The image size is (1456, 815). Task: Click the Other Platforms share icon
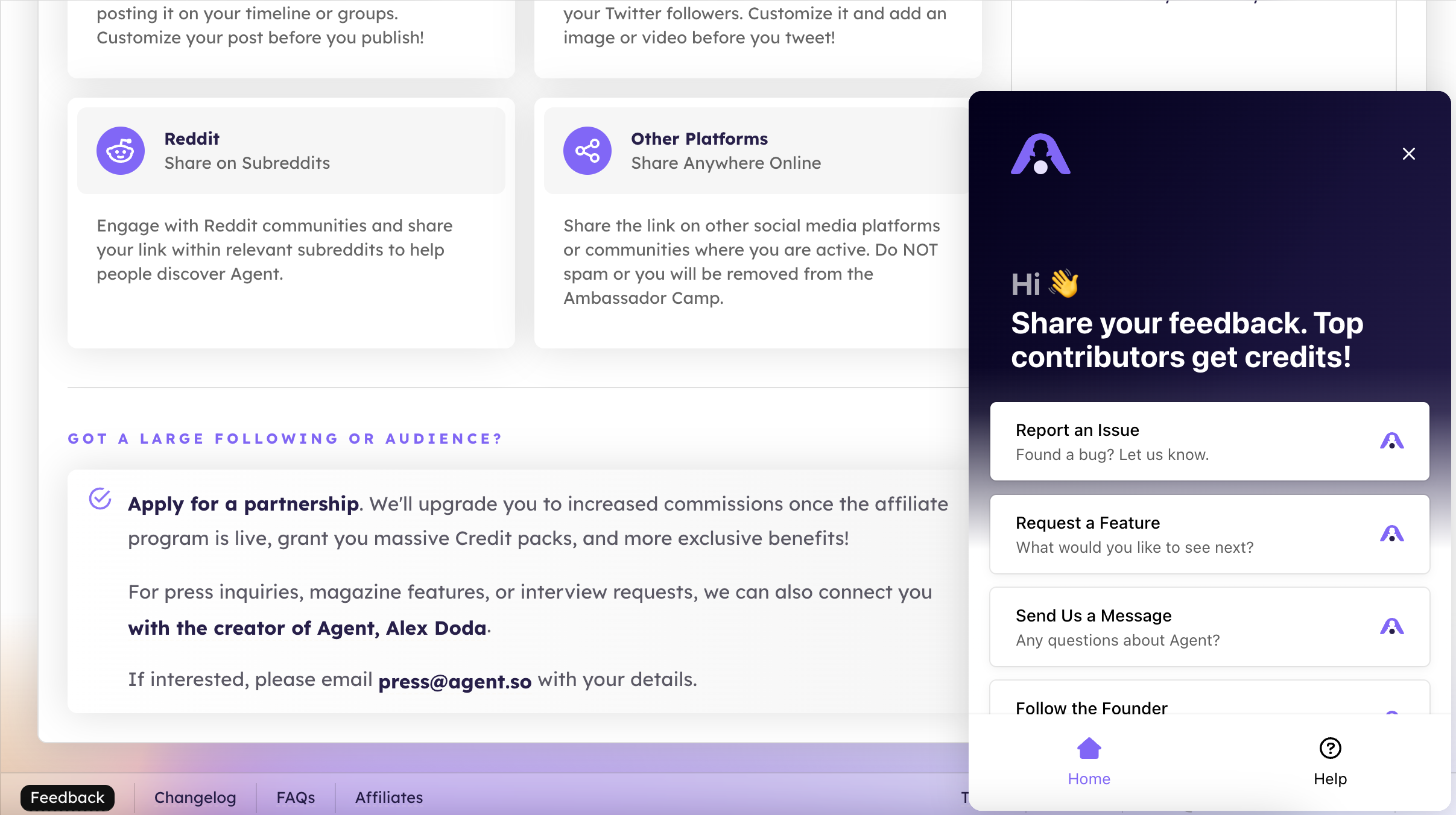(x=587, y=151)
